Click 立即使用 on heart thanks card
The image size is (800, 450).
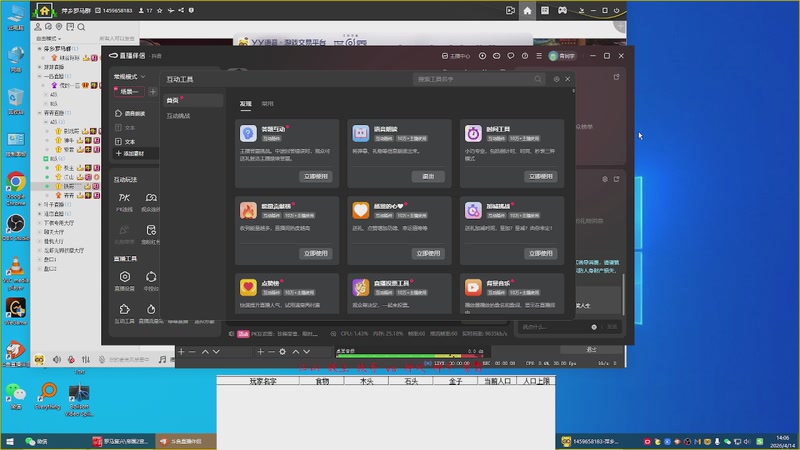pyautogui.click(x=428, y=254)
